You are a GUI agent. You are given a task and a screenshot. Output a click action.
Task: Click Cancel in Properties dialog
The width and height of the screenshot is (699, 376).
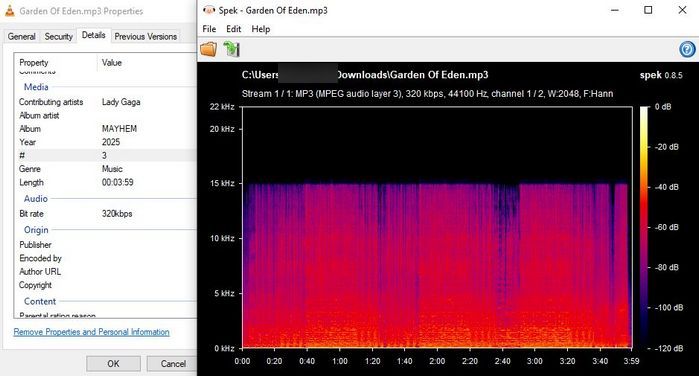(173, 364)
